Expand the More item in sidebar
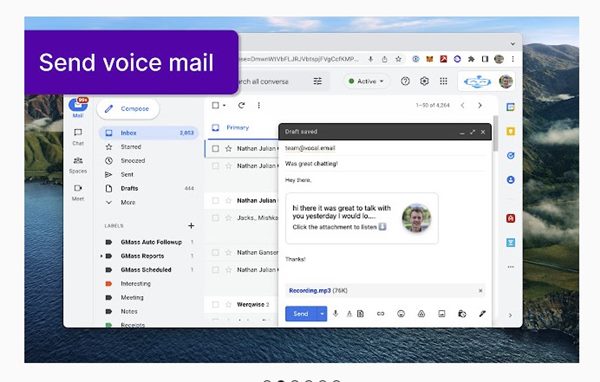The image size is (600, 382). pos(128,202)
